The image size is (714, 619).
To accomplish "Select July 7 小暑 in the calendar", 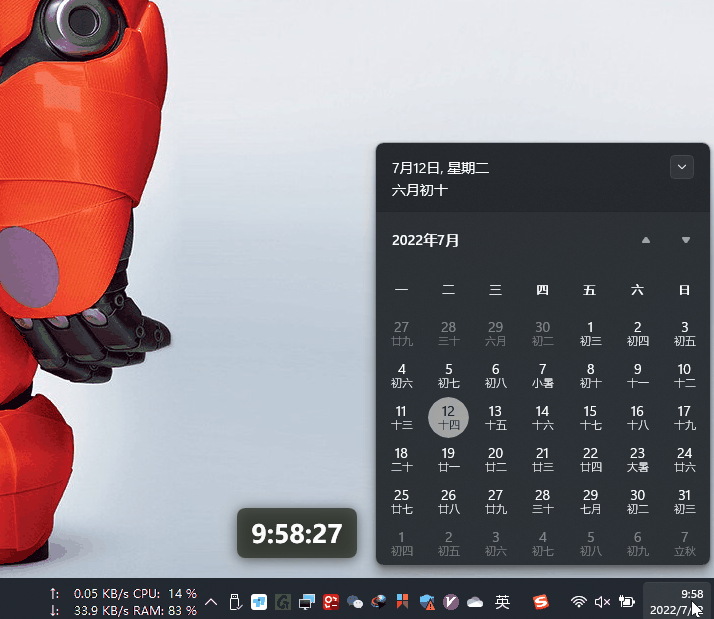I will click(542, 375).
